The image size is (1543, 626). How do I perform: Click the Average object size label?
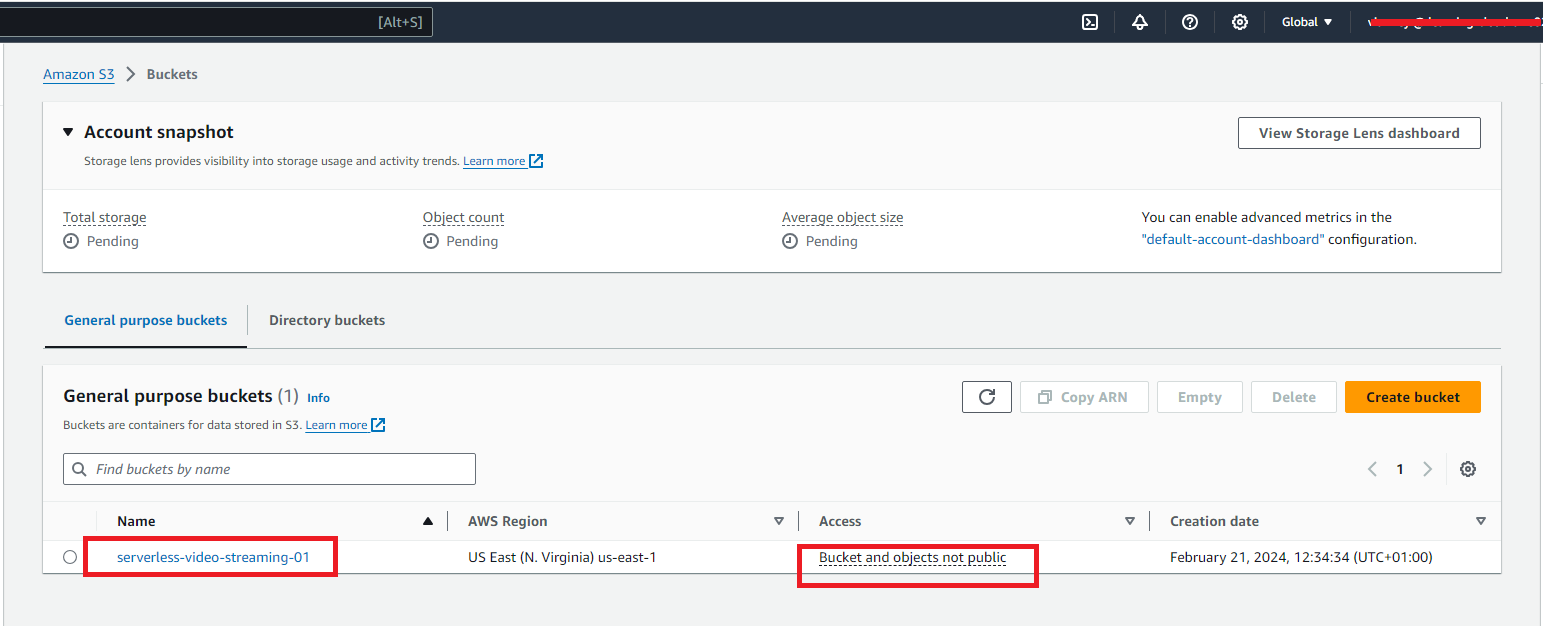[842, 217]
